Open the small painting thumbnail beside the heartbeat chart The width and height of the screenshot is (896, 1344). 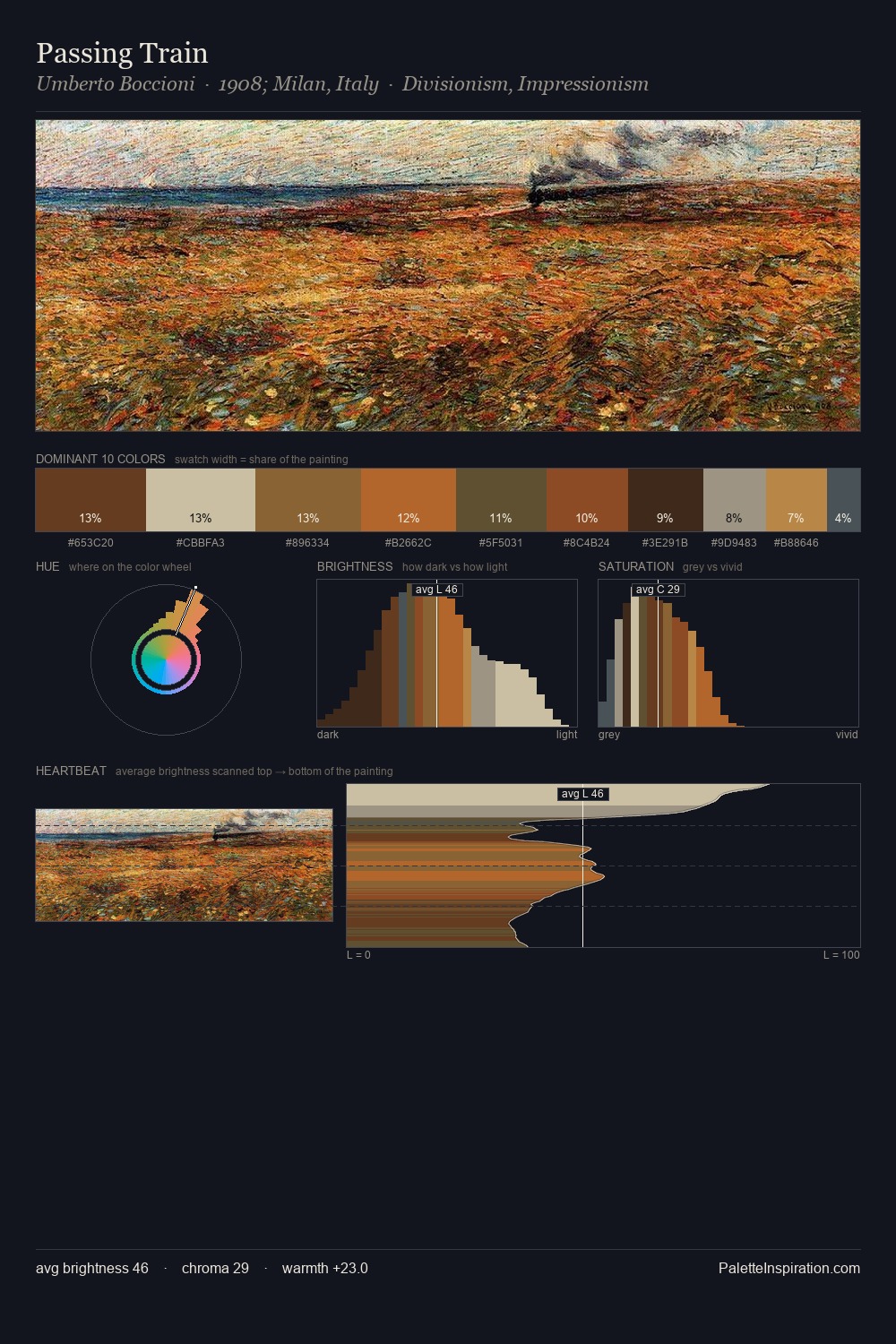coord(184,865)
